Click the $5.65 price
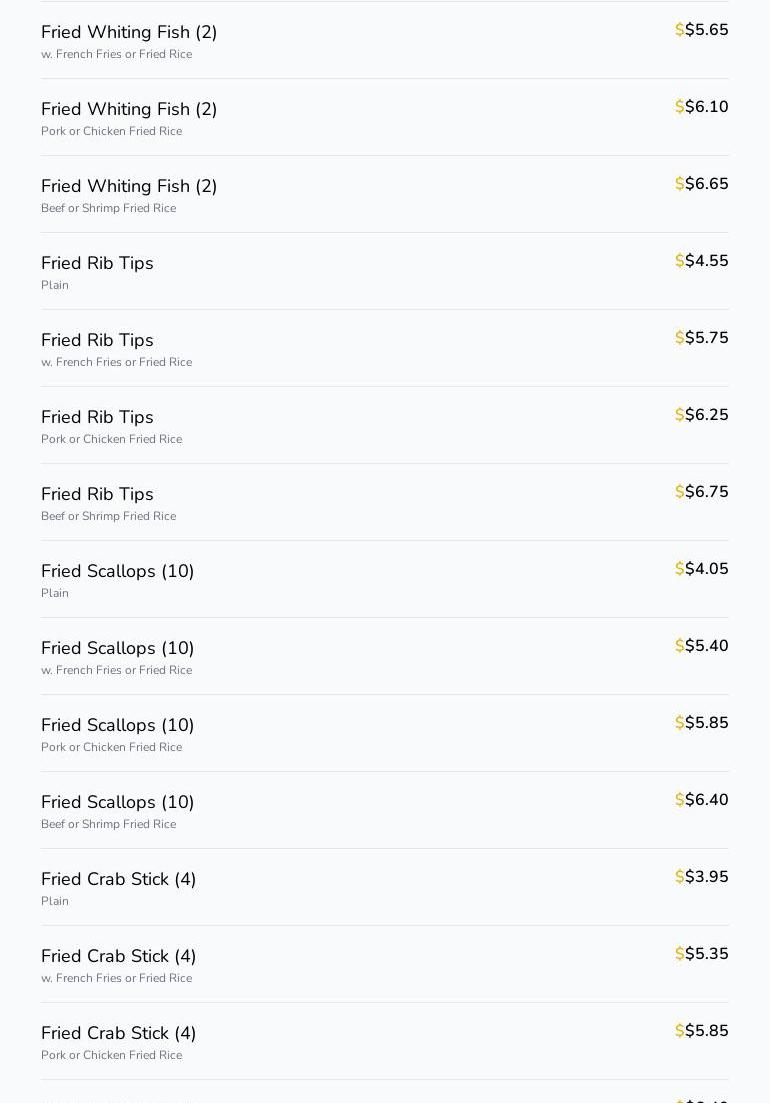The width and height of the screenshot is (770, 1103). 702,30
